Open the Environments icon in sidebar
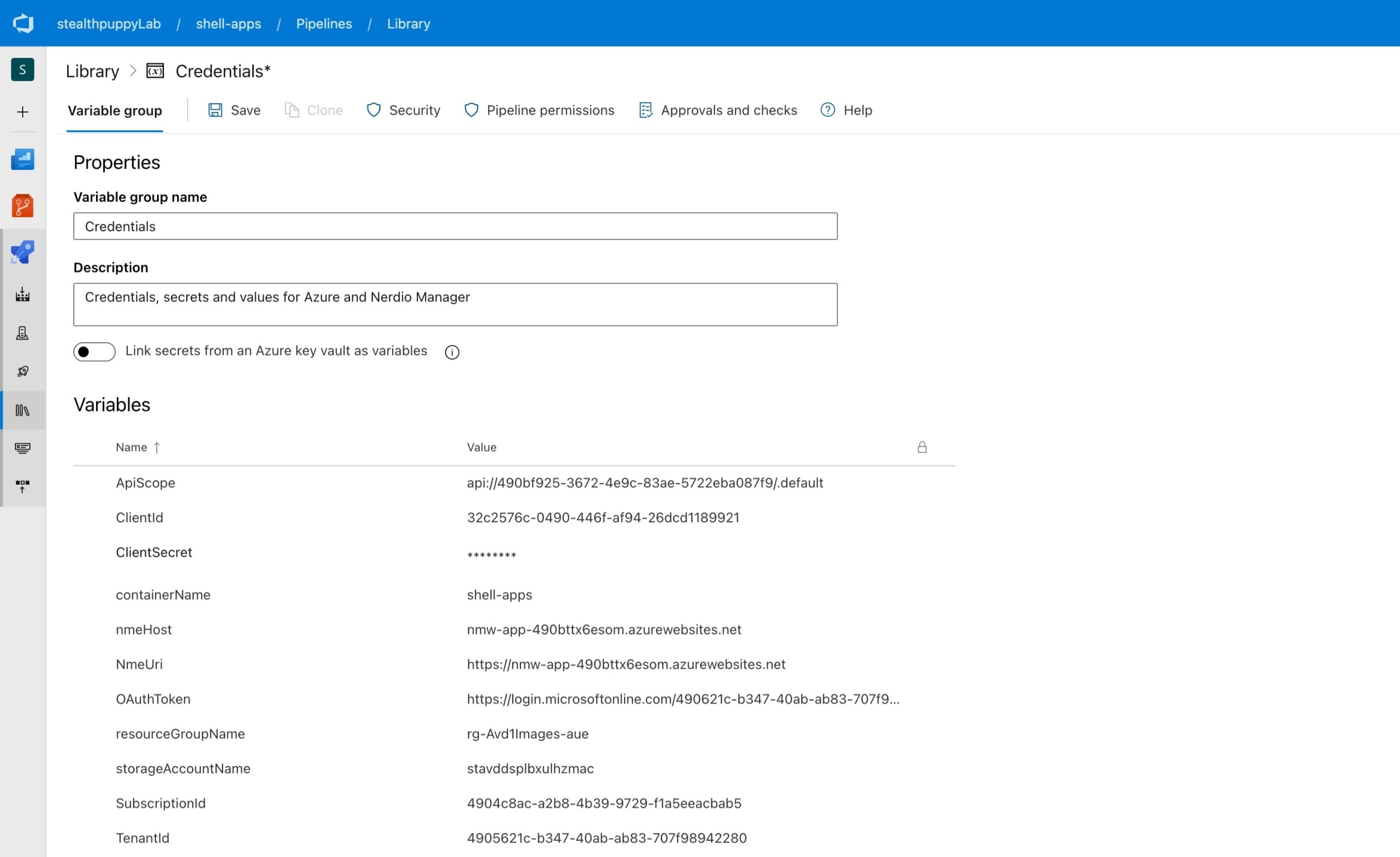Image resolution: width=1400 pixels, height=857 pixels. coord(23,333)
